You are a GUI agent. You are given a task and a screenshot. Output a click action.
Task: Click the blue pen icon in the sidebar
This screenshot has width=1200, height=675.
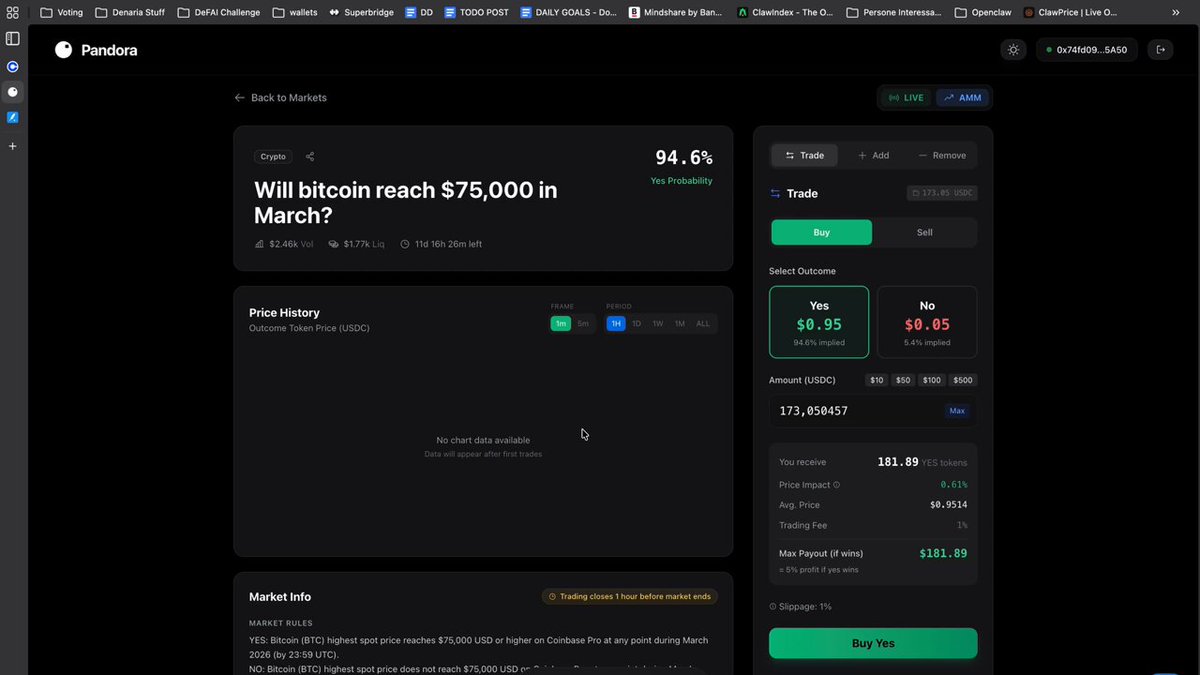pyautogui.click(x=13, y=117)
